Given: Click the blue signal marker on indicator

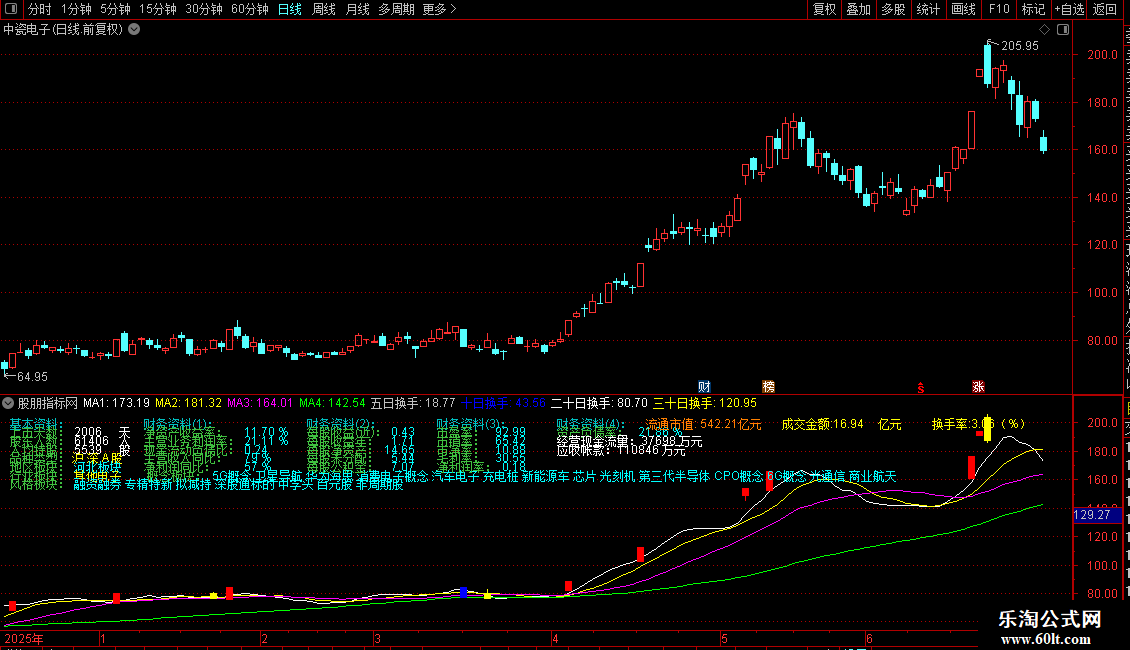Looking at the screenshot, I should pos(463,593).
